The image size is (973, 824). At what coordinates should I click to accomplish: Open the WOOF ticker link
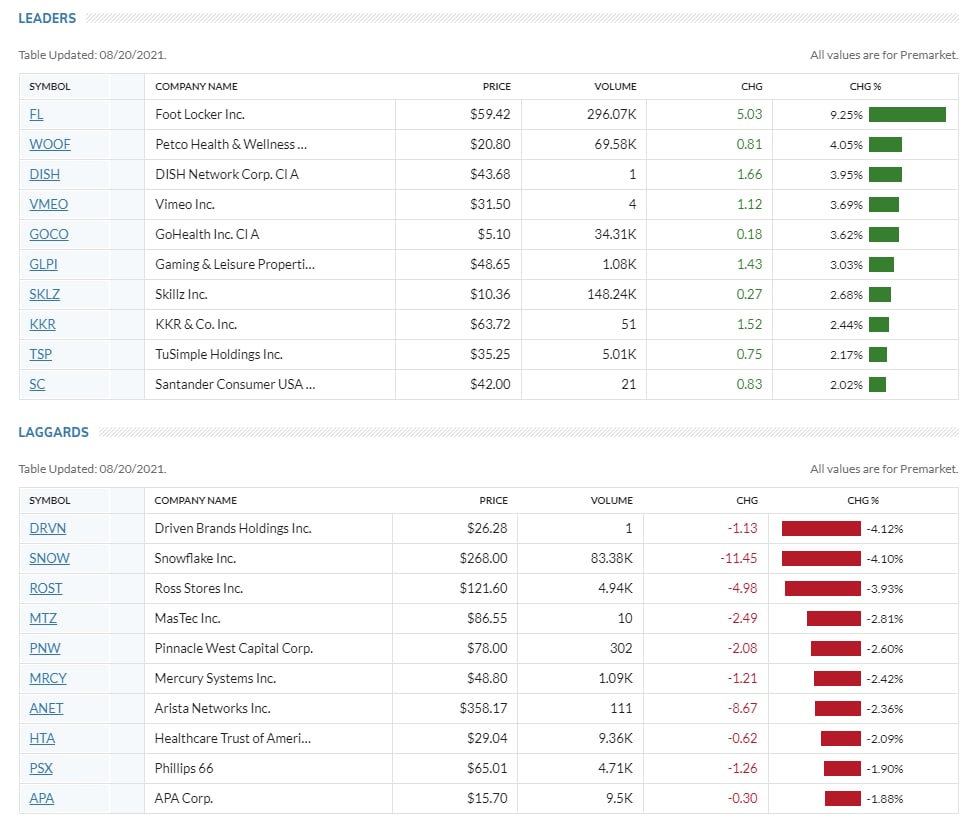50,145
